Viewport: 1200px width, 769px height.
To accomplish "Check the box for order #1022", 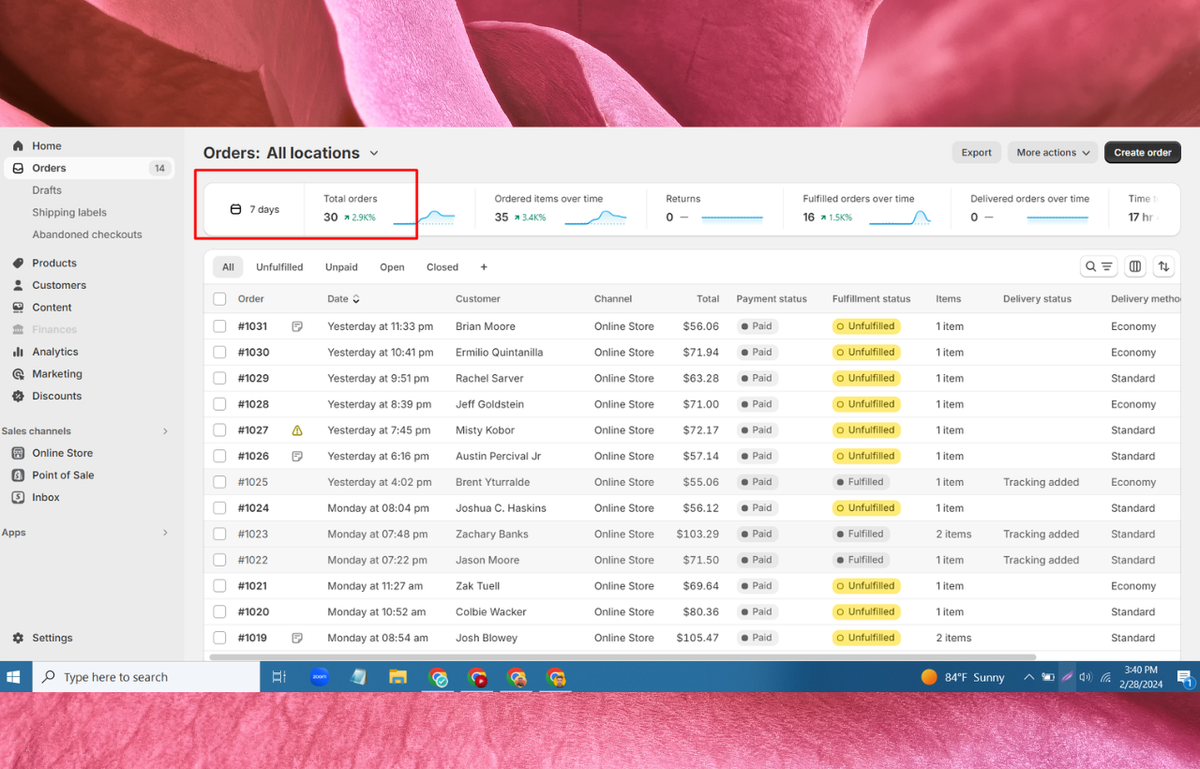I will tap(220, 560).
